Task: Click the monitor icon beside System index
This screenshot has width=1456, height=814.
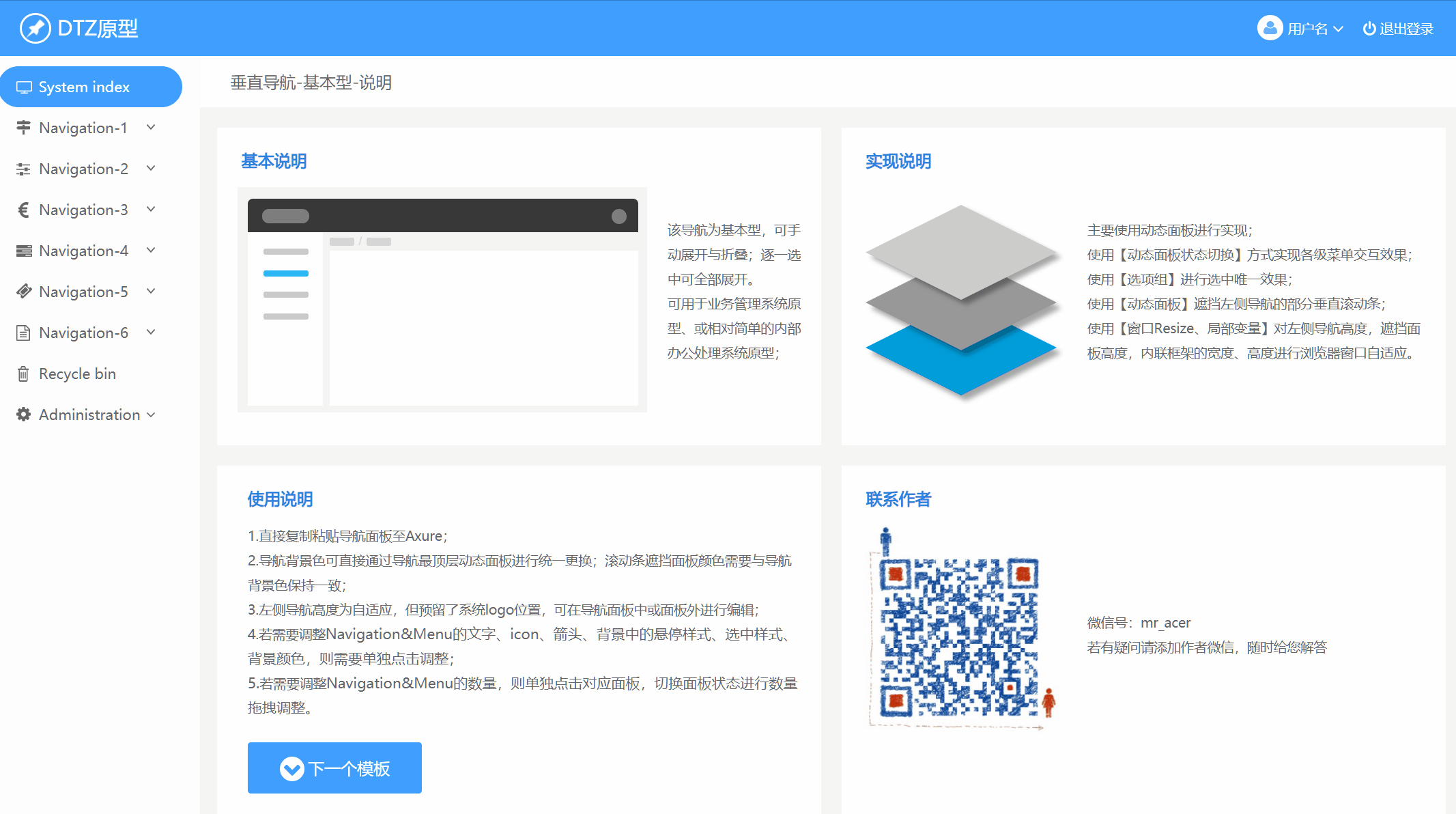Action: (x=24, y=87)
